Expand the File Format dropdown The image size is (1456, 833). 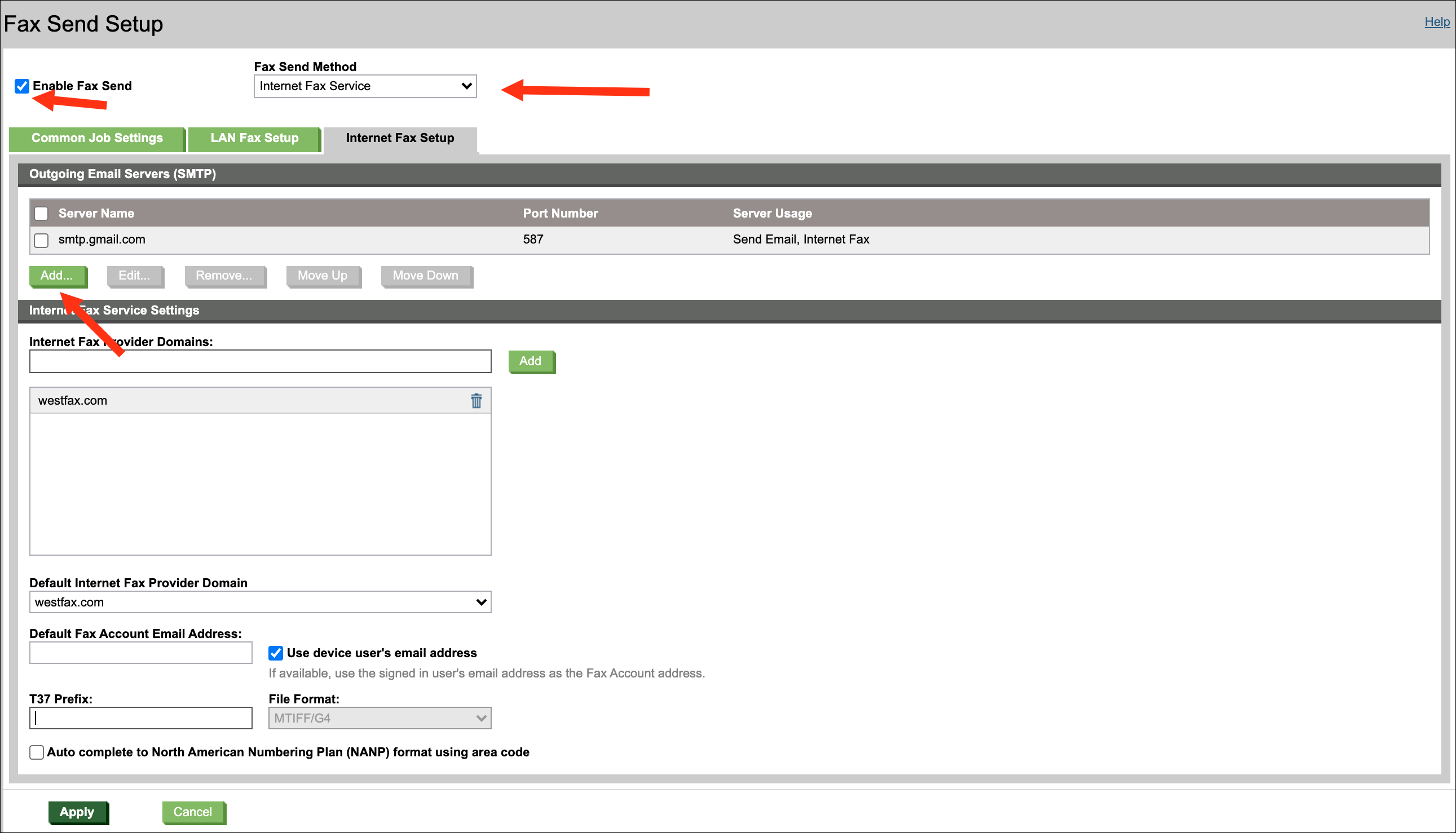[x=380, y=718]
